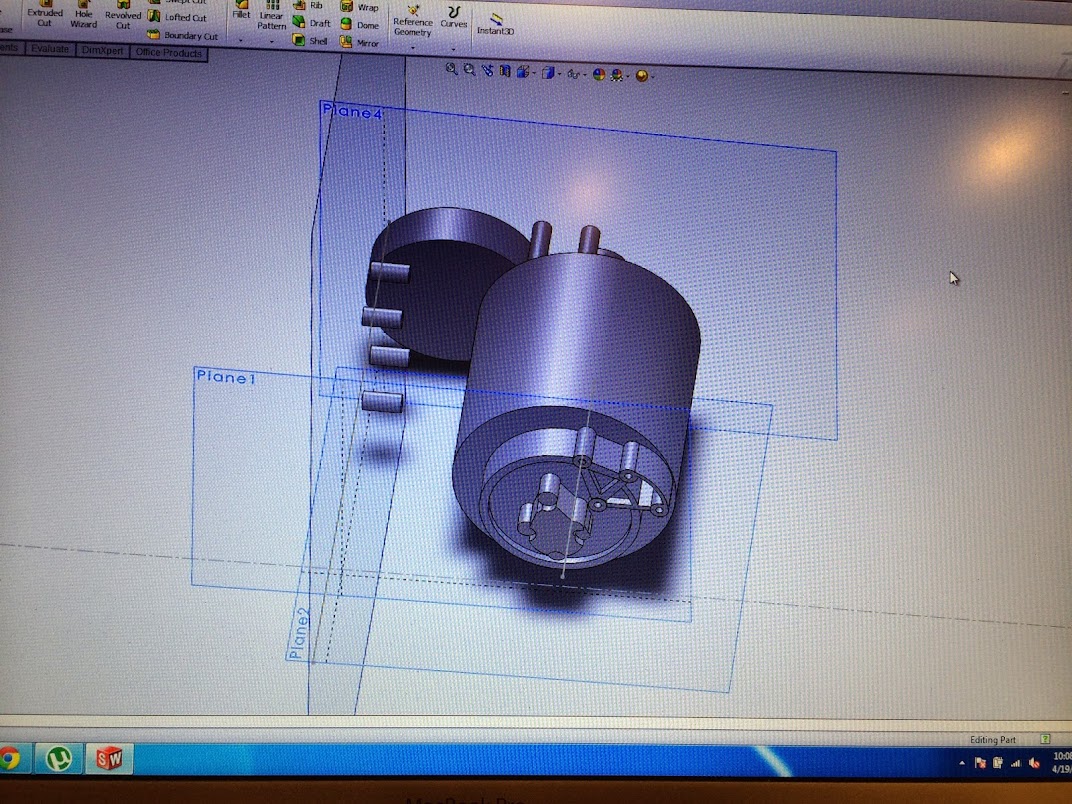Click the Editing Part status text
The height and width of the screenshot is (804, 1072).
coord(993,739)
